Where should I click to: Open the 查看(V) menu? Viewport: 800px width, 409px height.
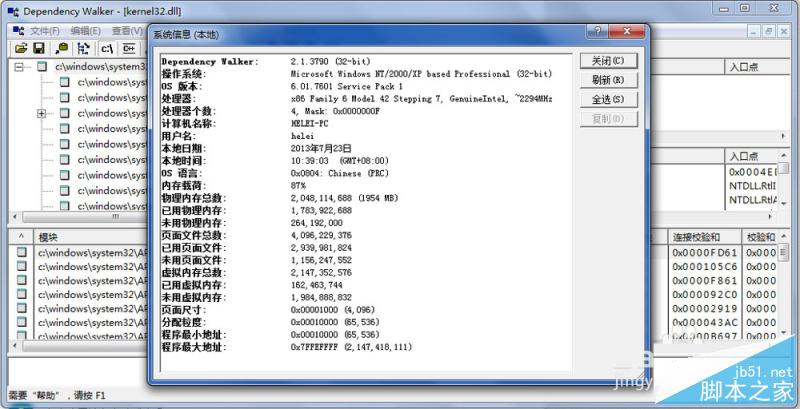point(127,31)
